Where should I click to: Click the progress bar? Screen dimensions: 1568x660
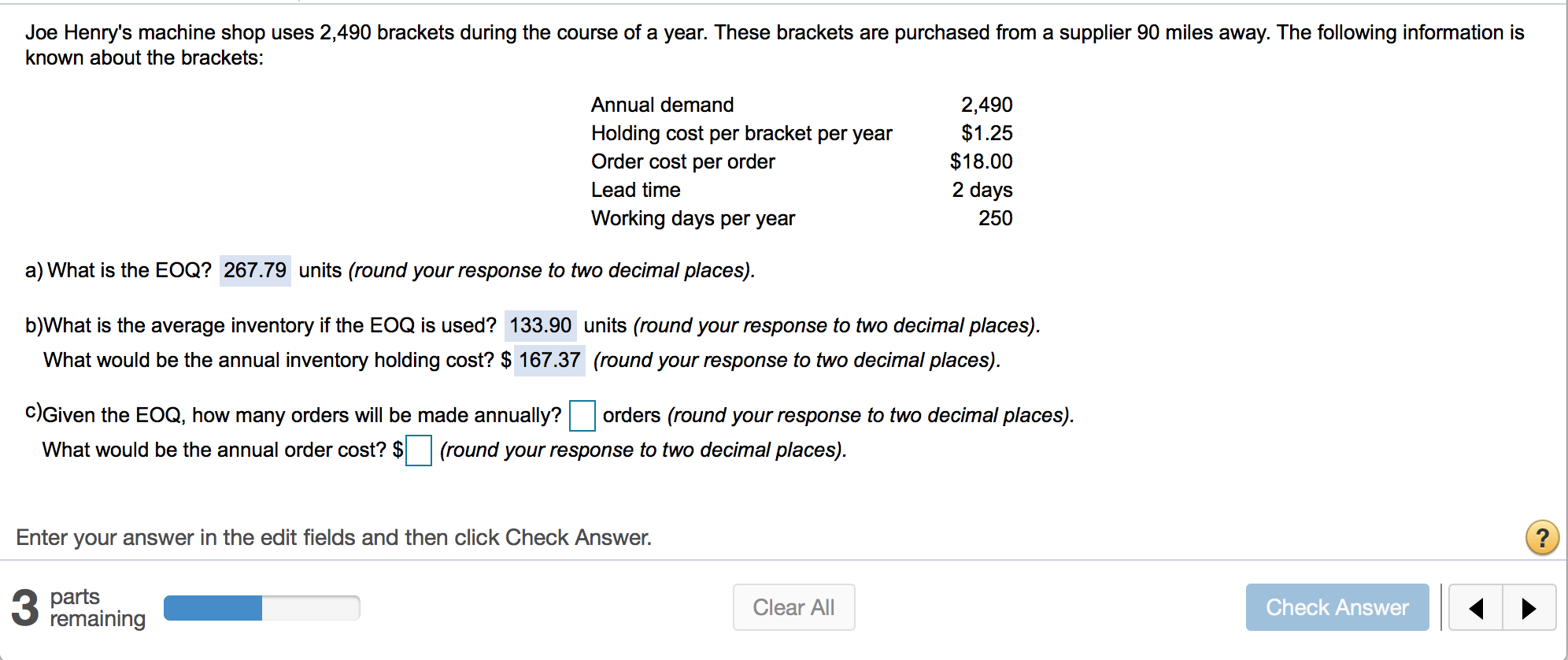(x=261, y=607)
